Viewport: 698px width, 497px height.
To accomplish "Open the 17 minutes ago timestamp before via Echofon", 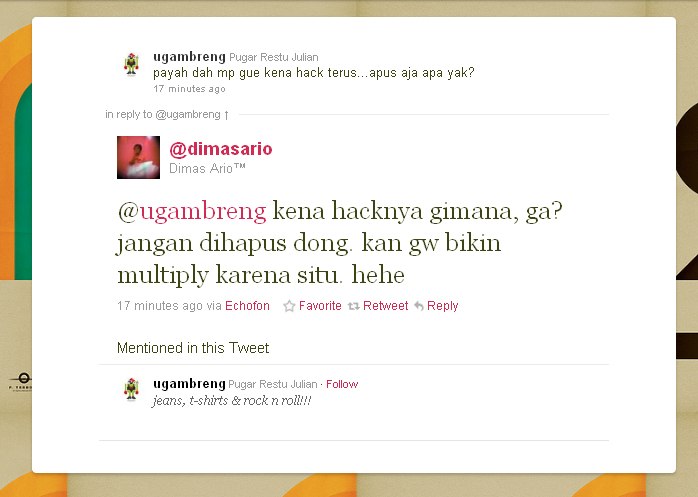I will point(160,306).
